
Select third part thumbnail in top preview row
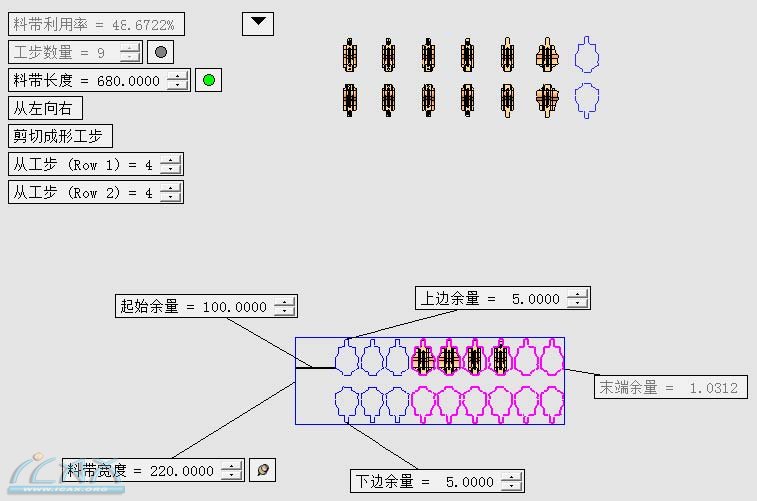coord(428,56)
